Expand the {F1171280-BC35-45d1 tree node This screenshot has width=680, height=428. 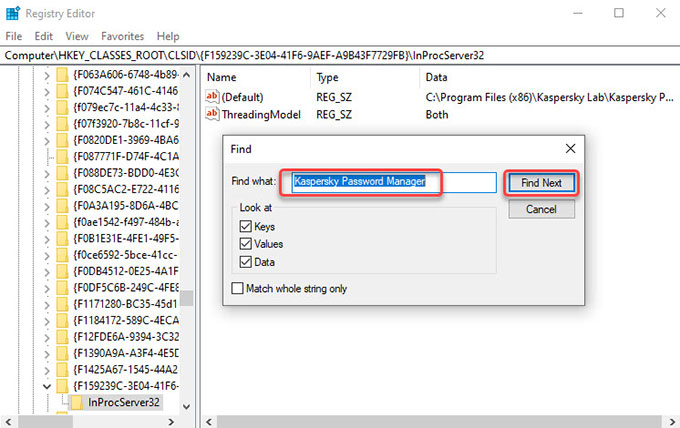(47, 304)
